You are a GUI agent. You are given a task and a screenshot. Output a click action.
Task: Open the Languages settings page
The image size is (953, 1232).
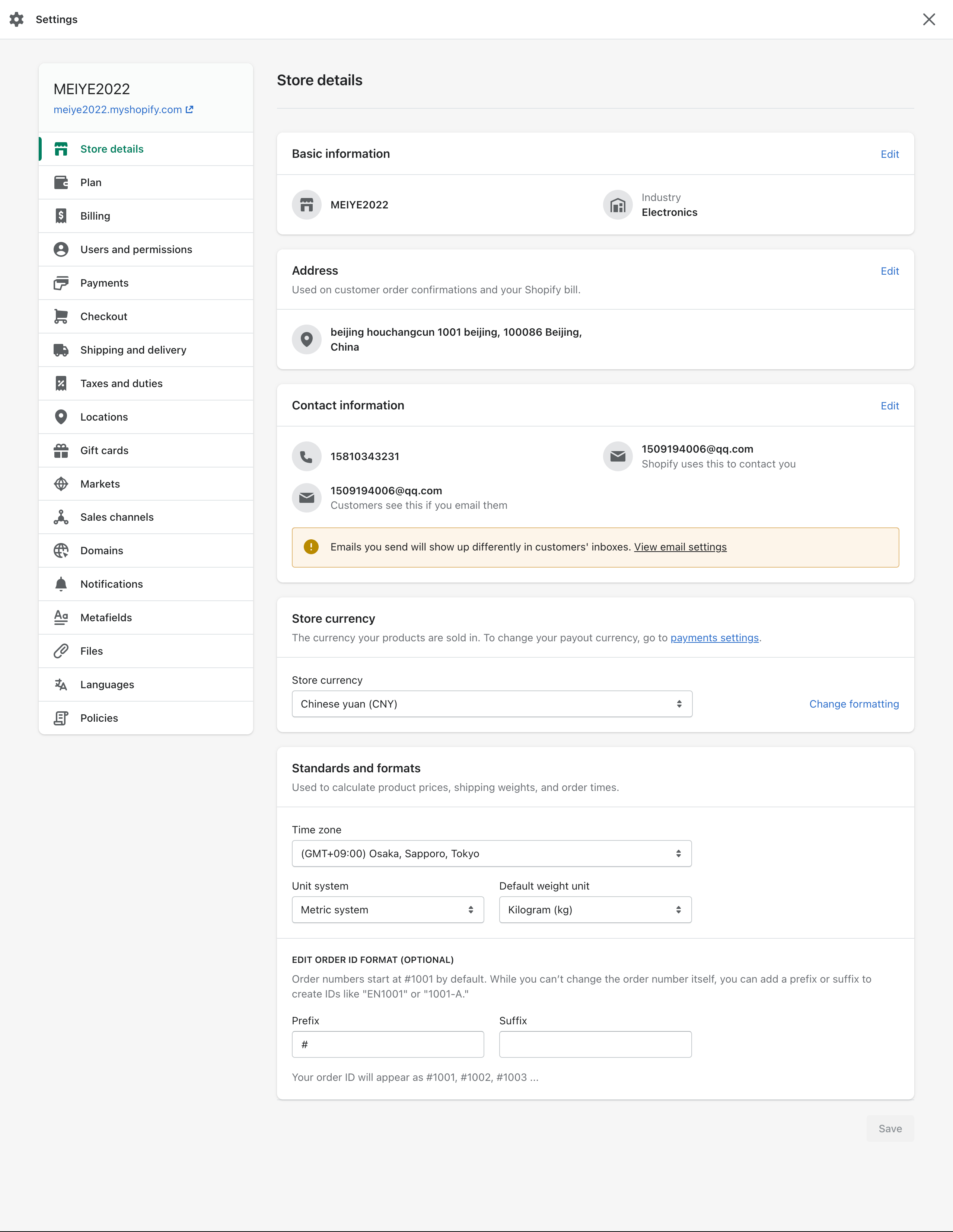click(146, 684)
